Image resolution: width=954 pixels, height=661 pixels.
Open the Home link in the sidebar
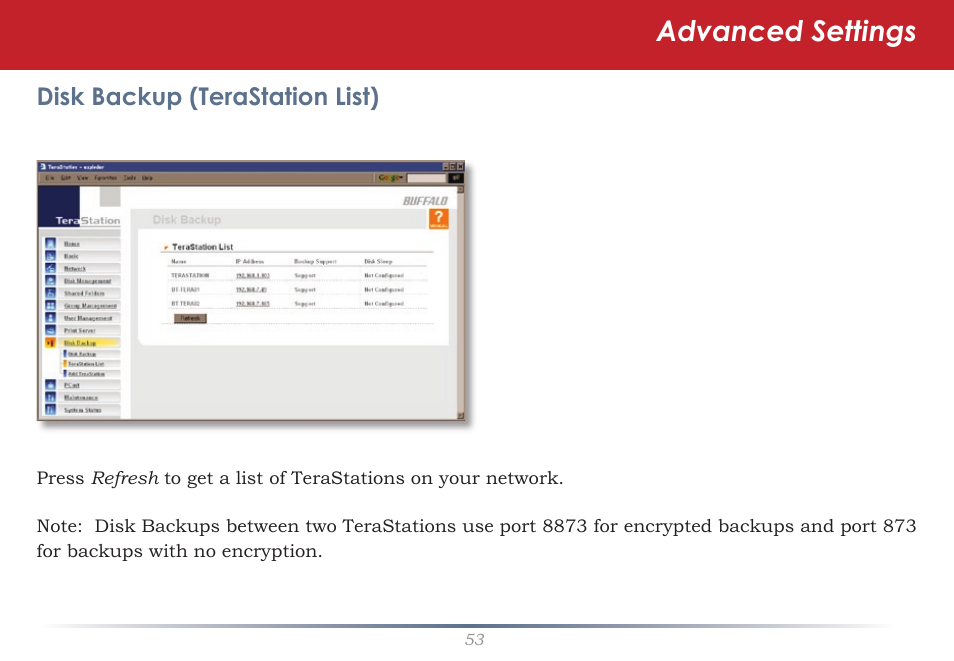72,244
